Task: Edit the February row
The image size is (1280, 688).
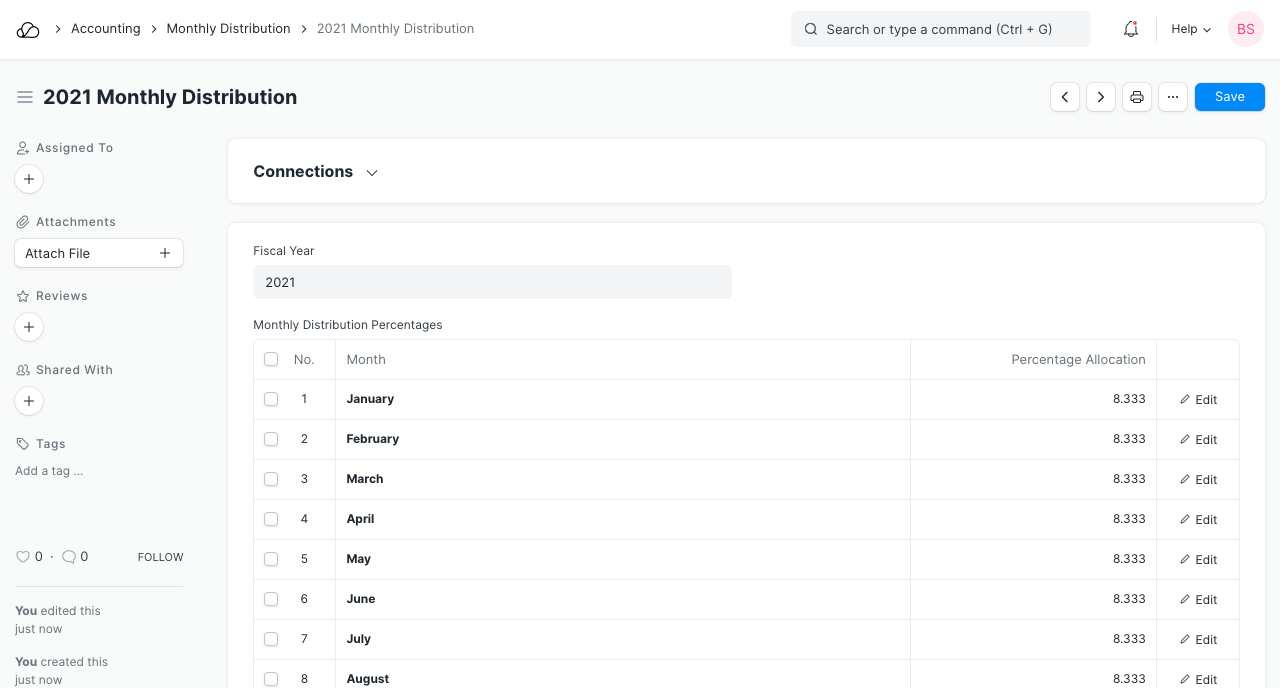Action: click(1198, 439)
